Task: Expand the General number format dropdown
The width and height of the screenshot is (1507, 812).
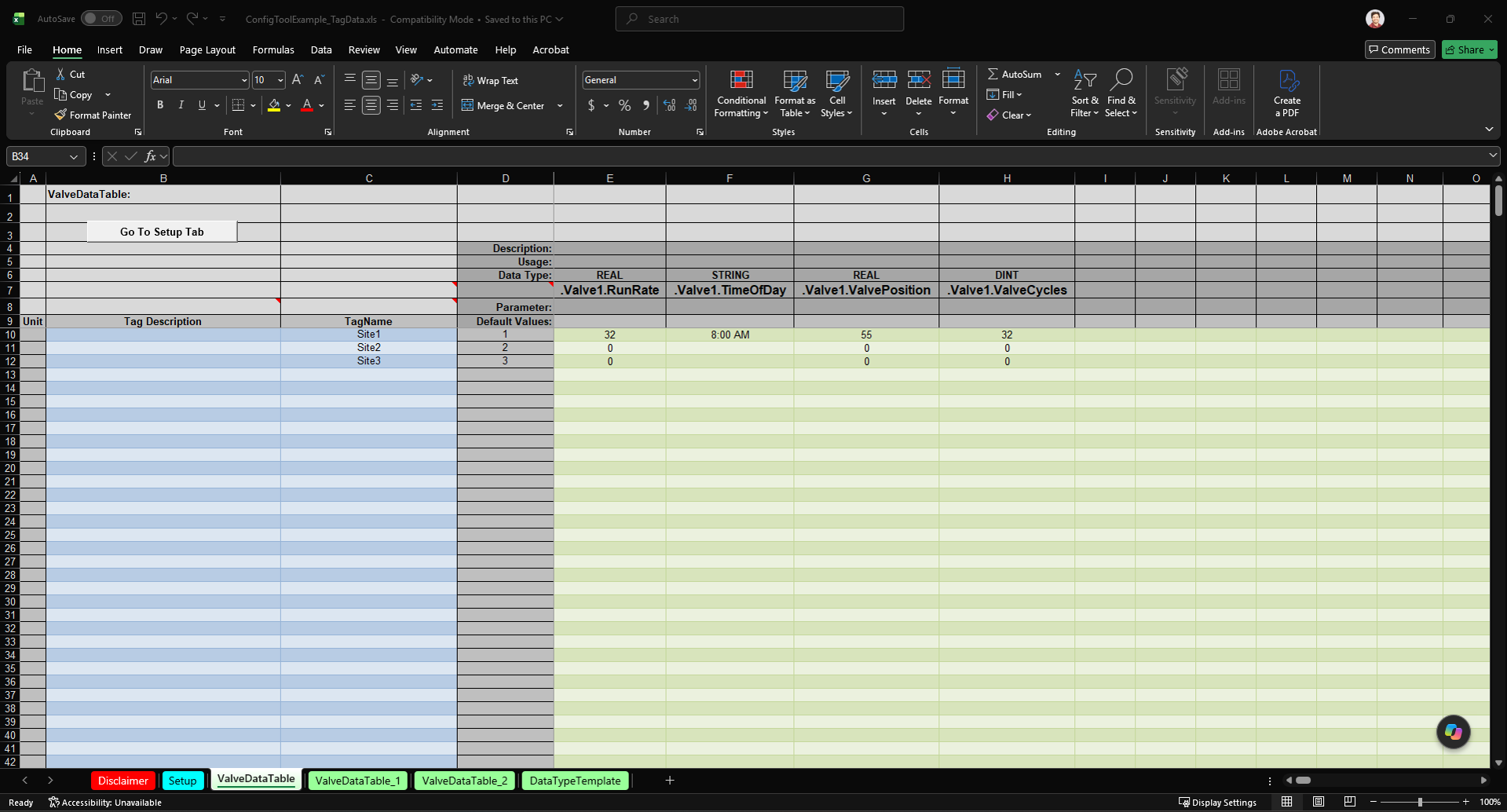Action: [694, 80]
